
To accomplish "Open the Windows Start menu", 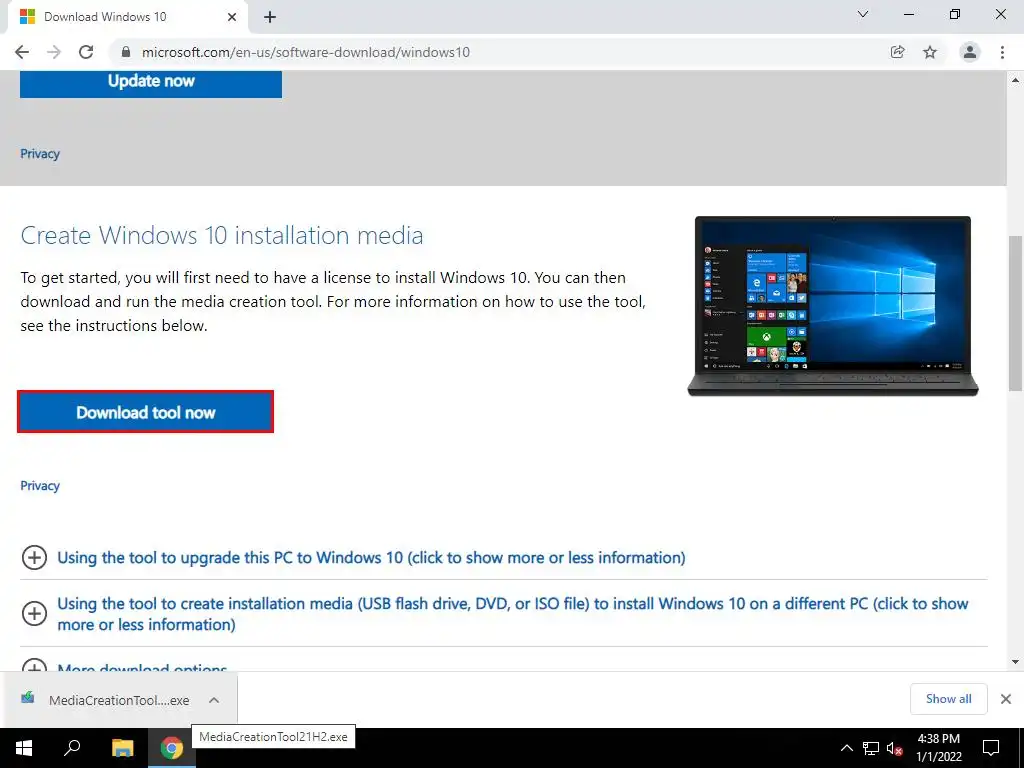I will click(x=24, y=748).
